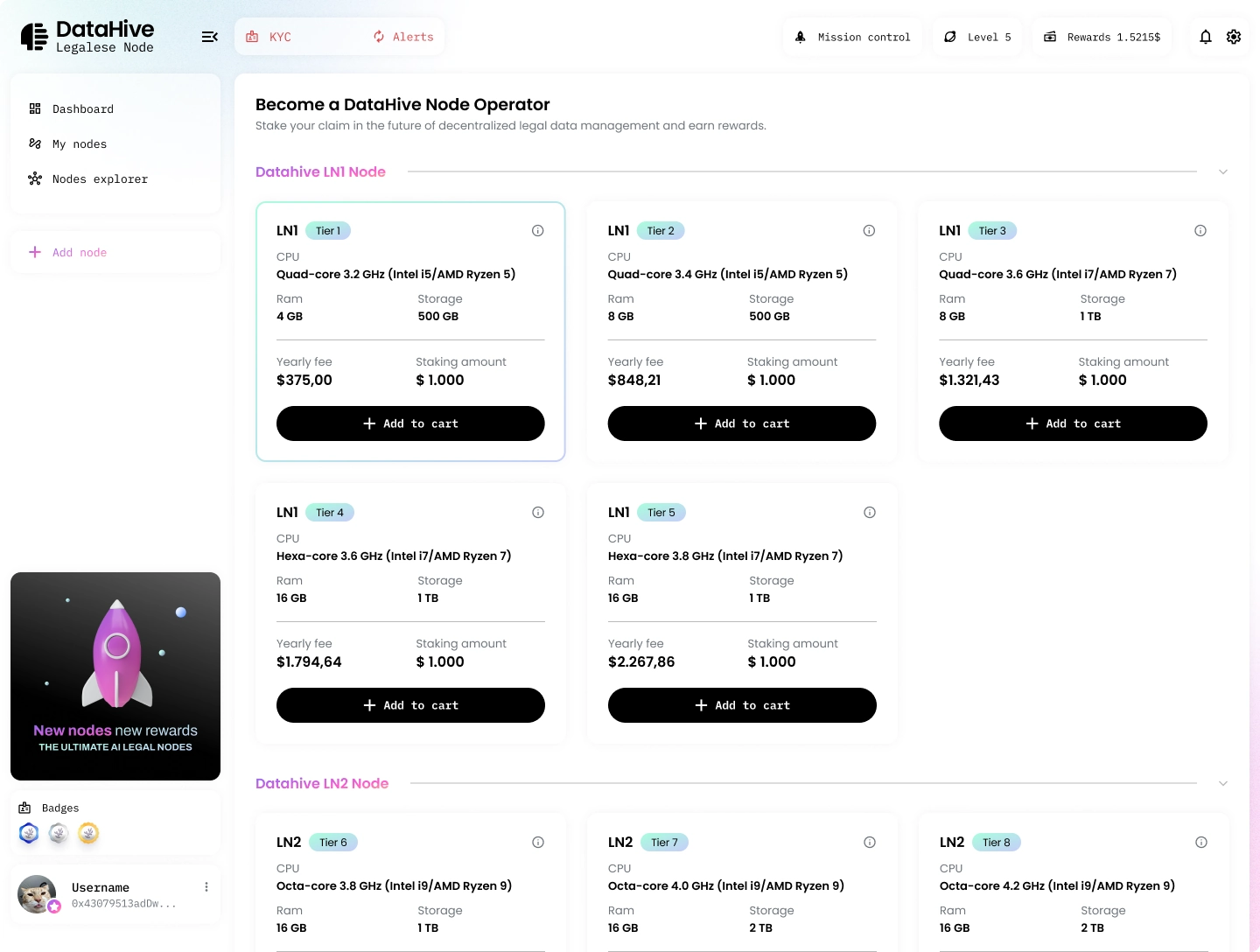Click the Level 5 button
The height and width of the screenshot is (952, 1260).
977,37
